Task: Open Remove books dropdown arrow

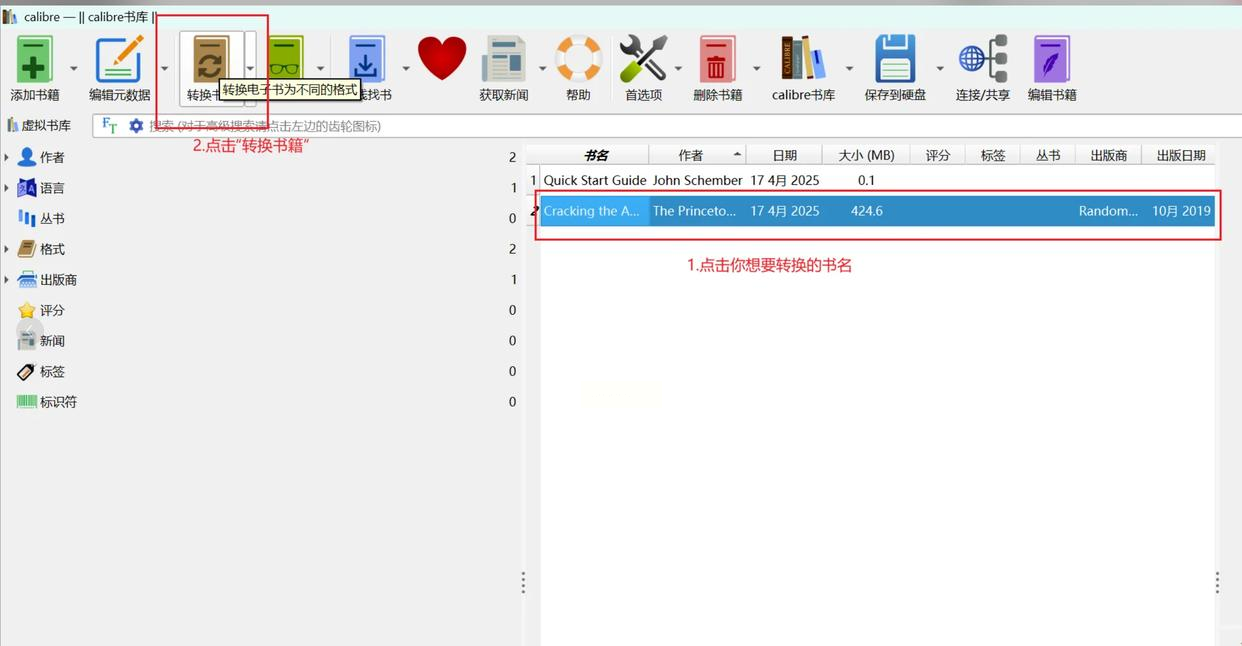Action: point(756,69)
